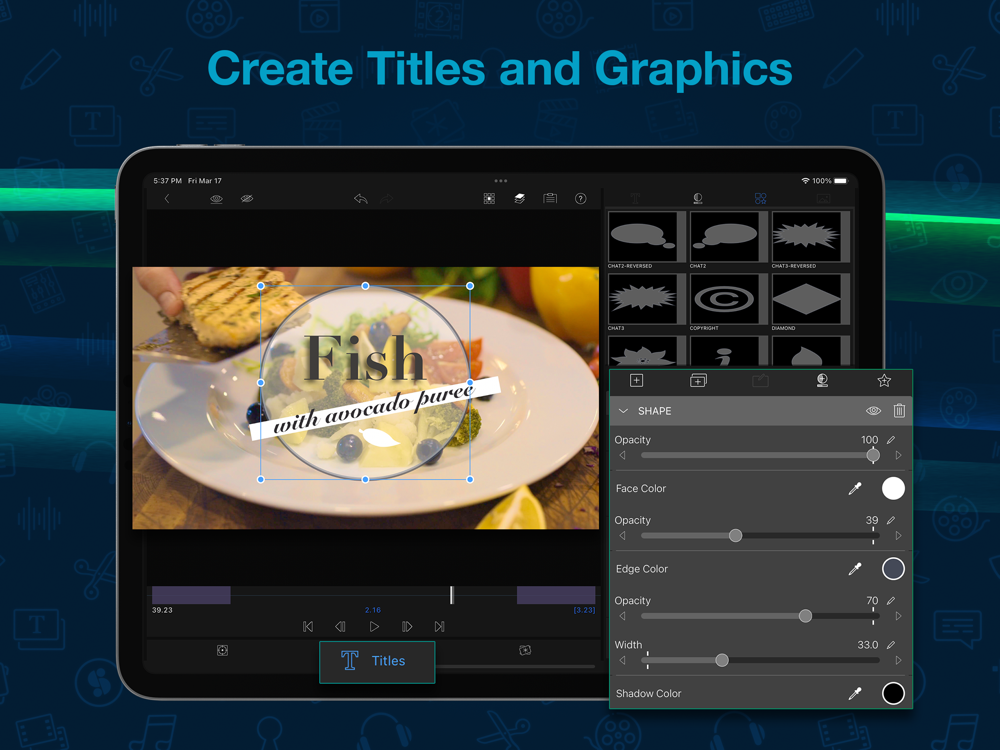Delete the SHAPE layer with trash icon

899,411
